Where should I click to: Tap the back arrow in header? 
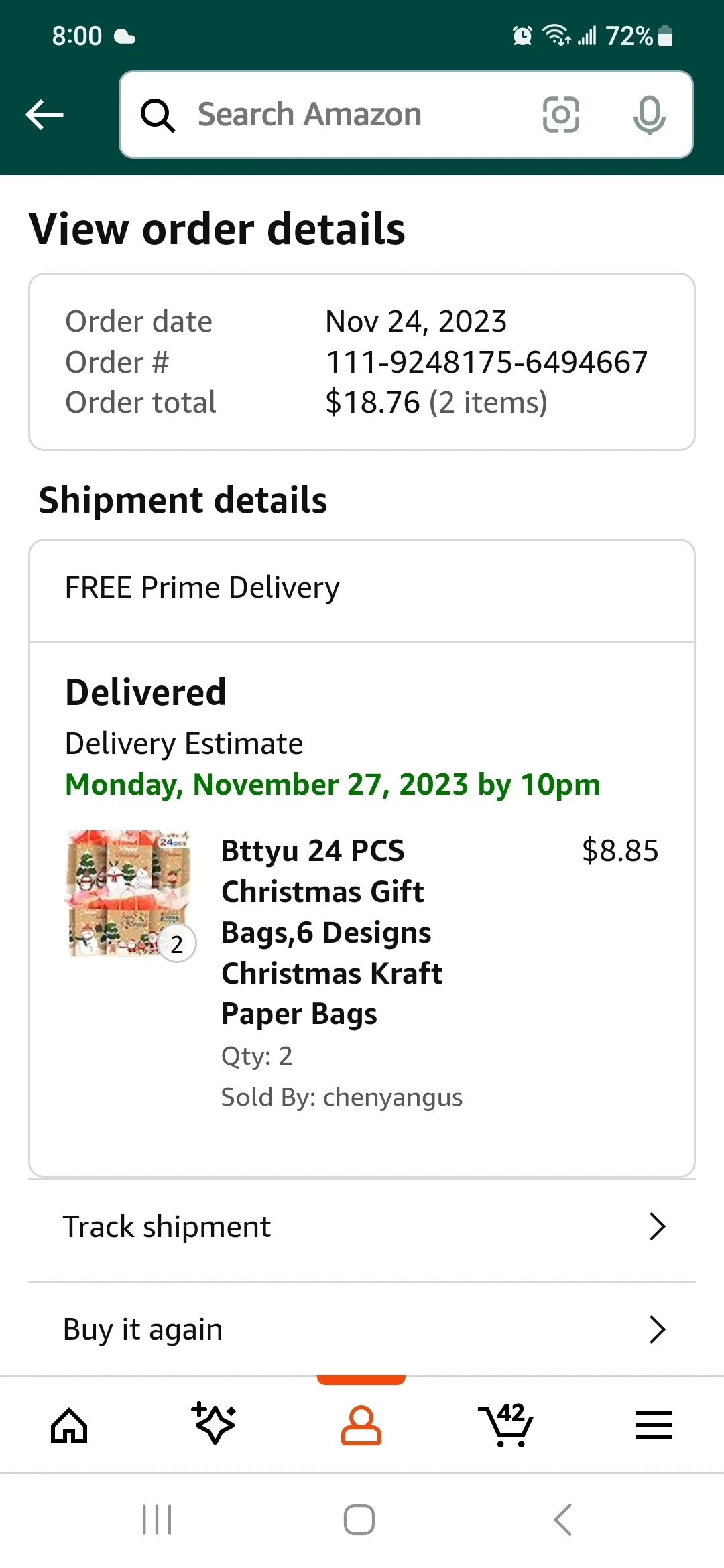[44, 115]
